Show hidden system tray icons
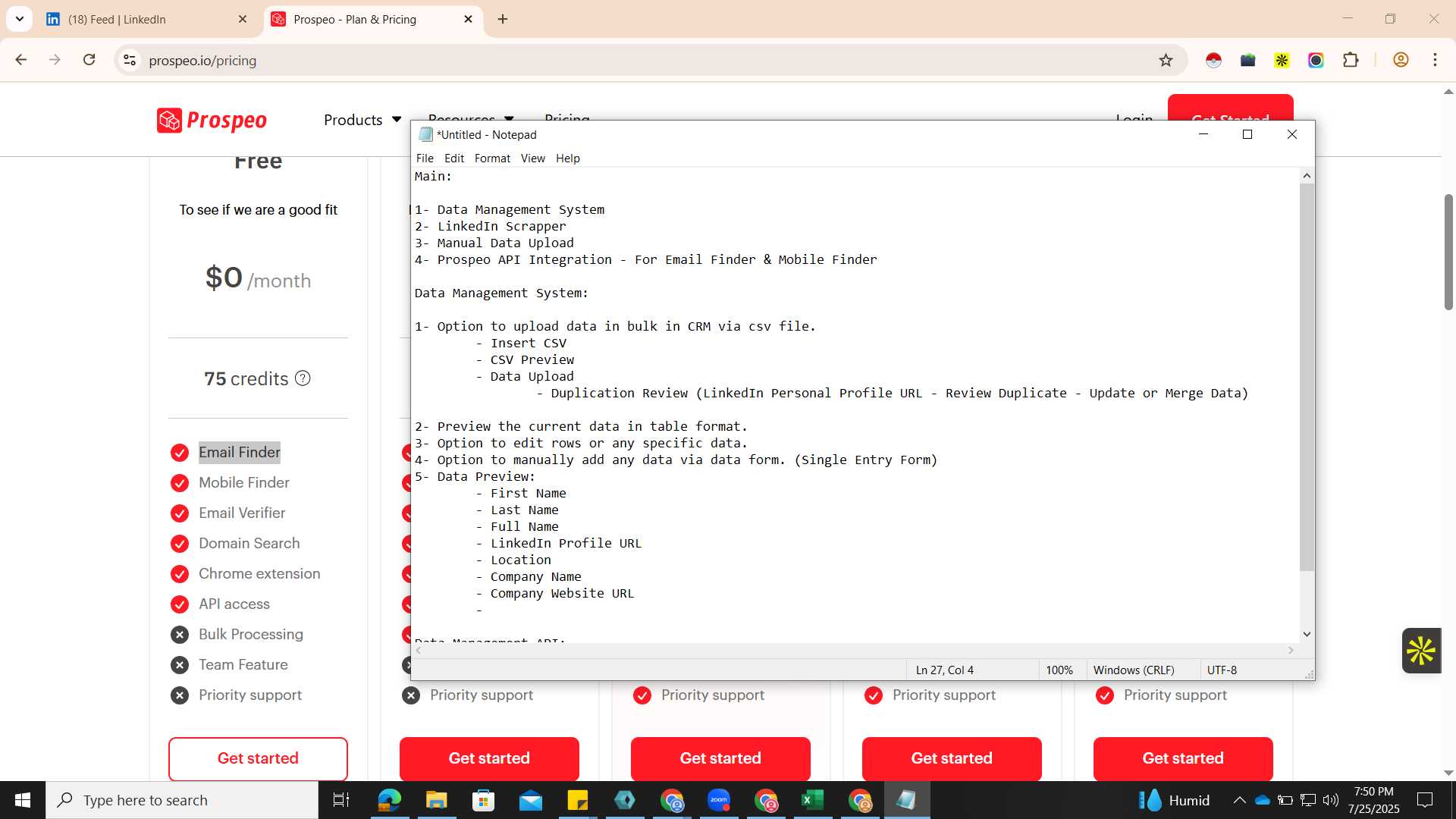 [1239, 800]
